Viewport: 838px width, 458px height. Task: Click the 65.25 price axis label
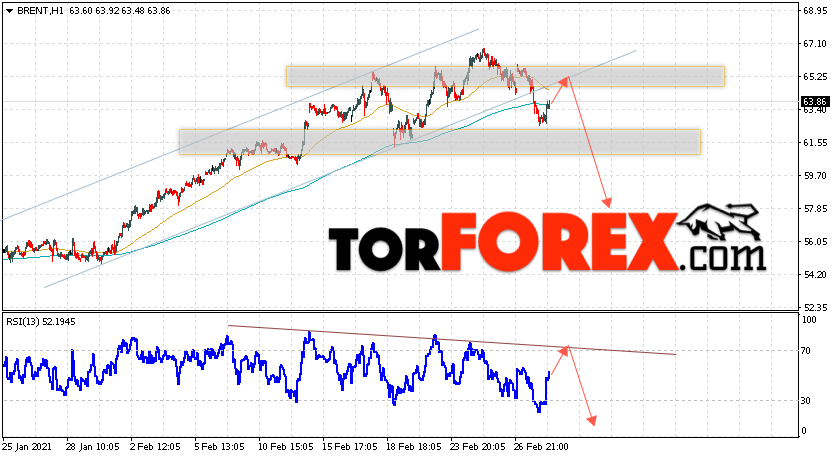point(815,77)
